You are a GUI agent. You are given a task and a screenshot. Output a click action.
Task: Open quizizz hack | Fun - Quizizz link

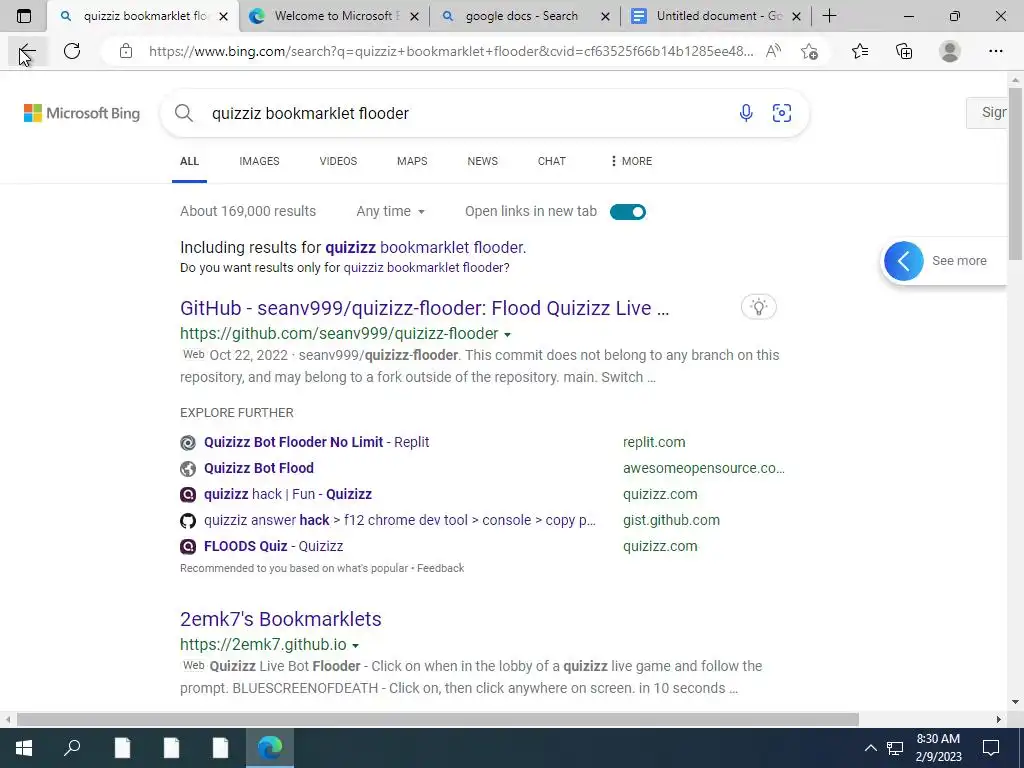(x=288, y=494)
